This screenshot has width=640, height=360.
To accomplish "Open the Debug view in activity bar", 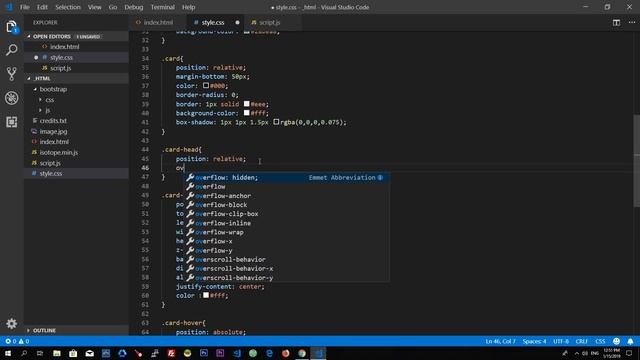I will tap(11, 98).
